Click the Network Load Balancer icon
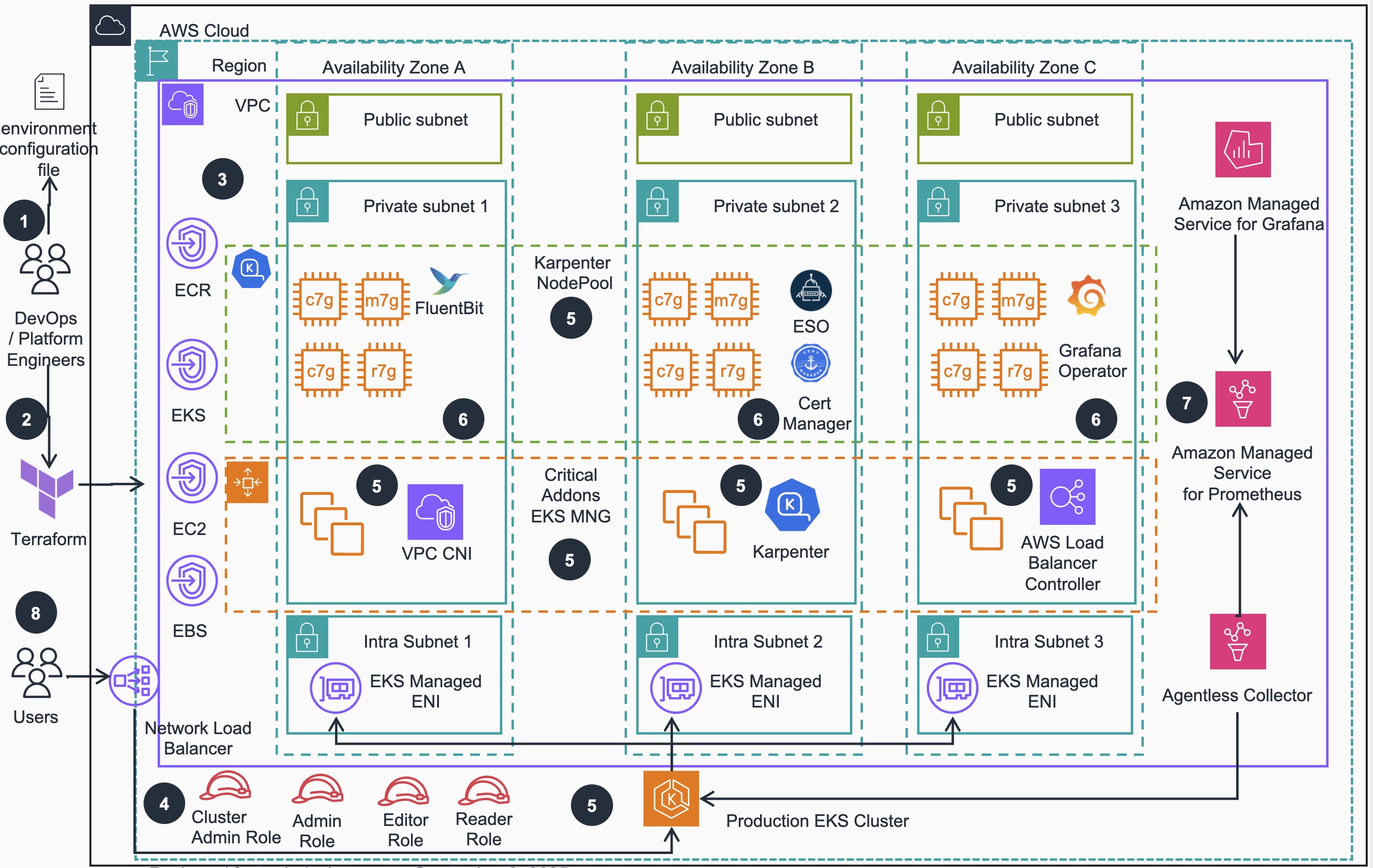 click(x=133, y=680)
